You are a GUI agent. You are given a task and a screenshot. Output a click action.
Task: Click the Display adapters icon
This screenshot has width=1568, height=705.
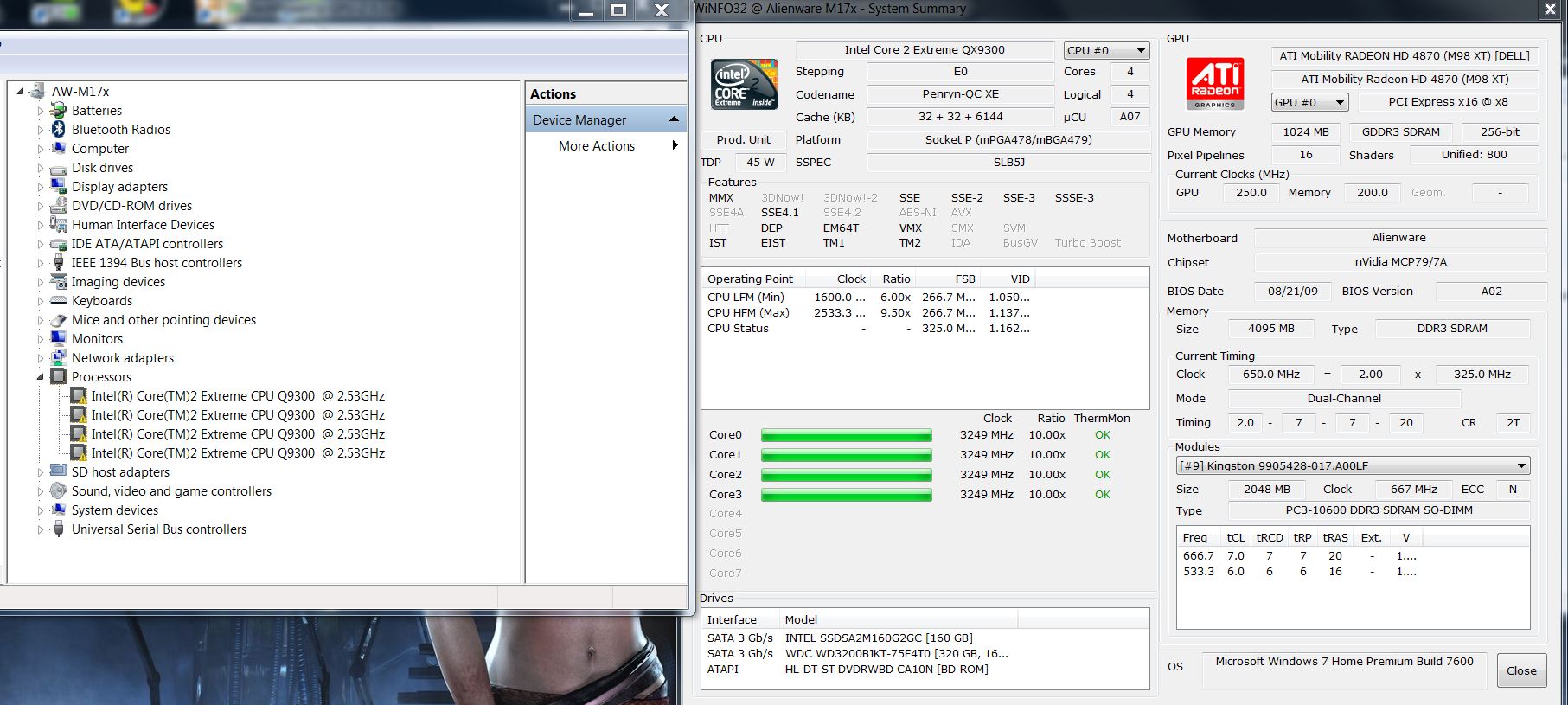(x=59, y=187)
